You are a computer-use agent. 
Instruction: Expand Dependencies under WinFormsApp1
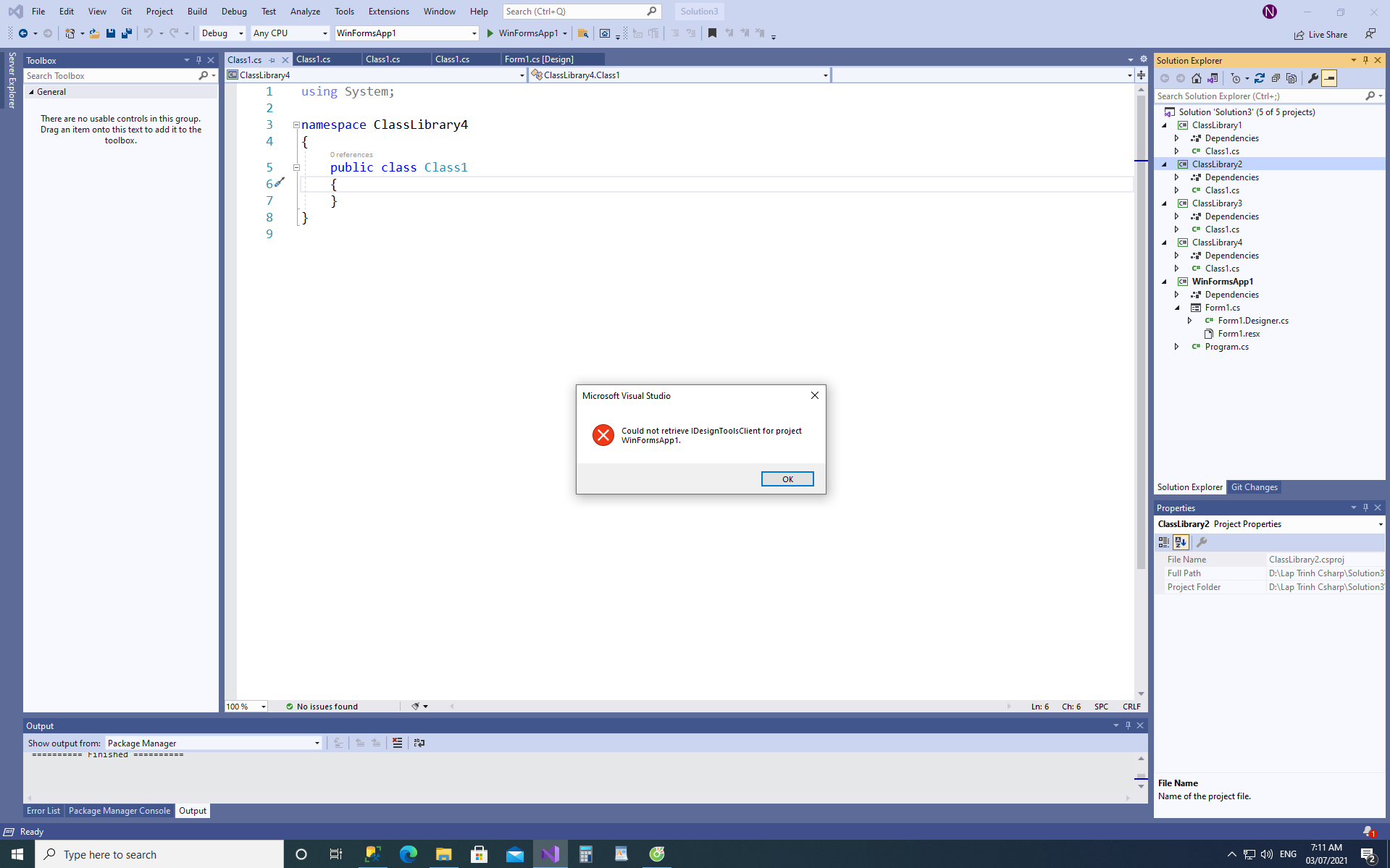point(1177,295)
